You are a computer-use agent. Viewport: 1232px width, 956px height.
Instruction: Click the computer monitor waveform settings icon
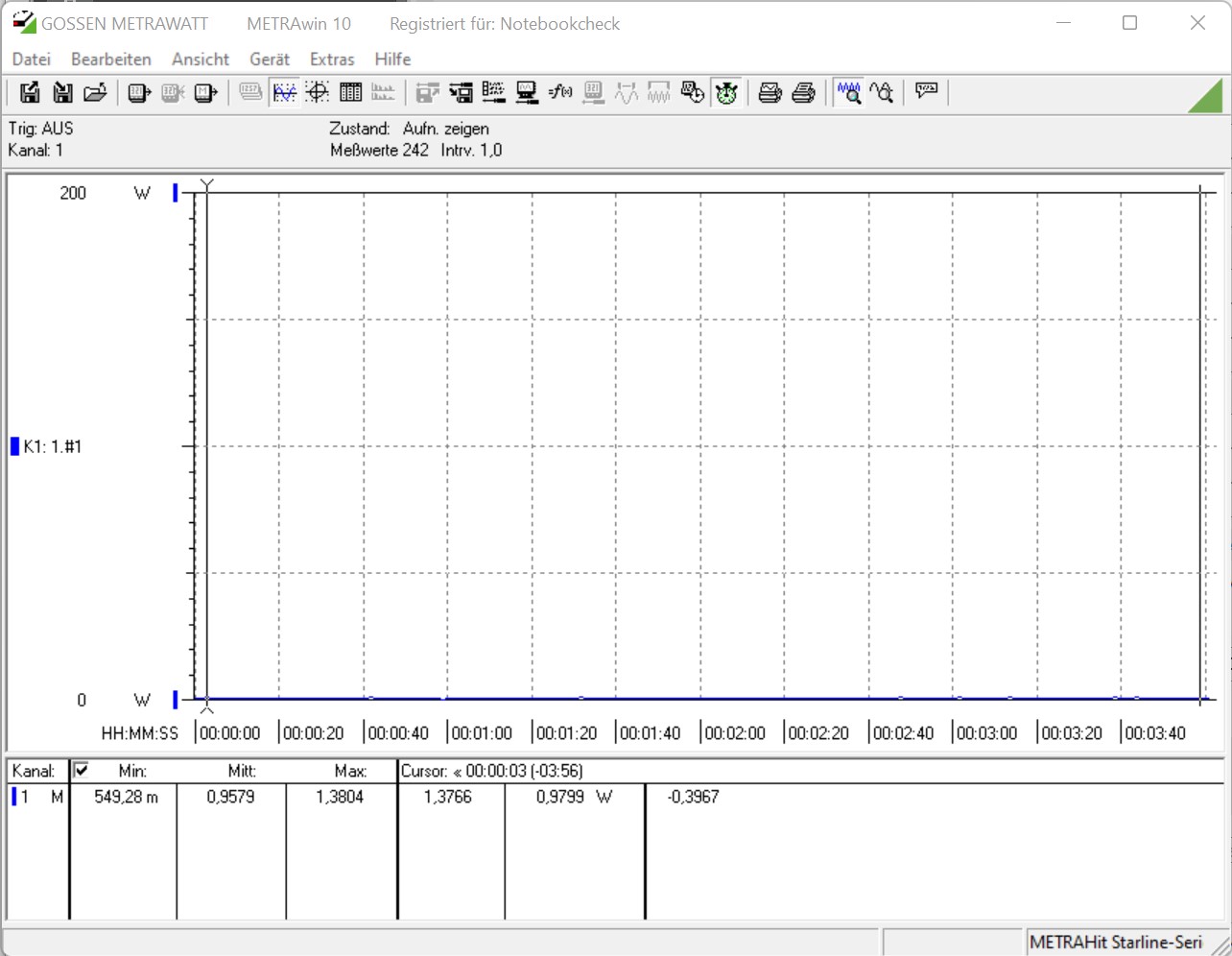[x=527, y=92]
